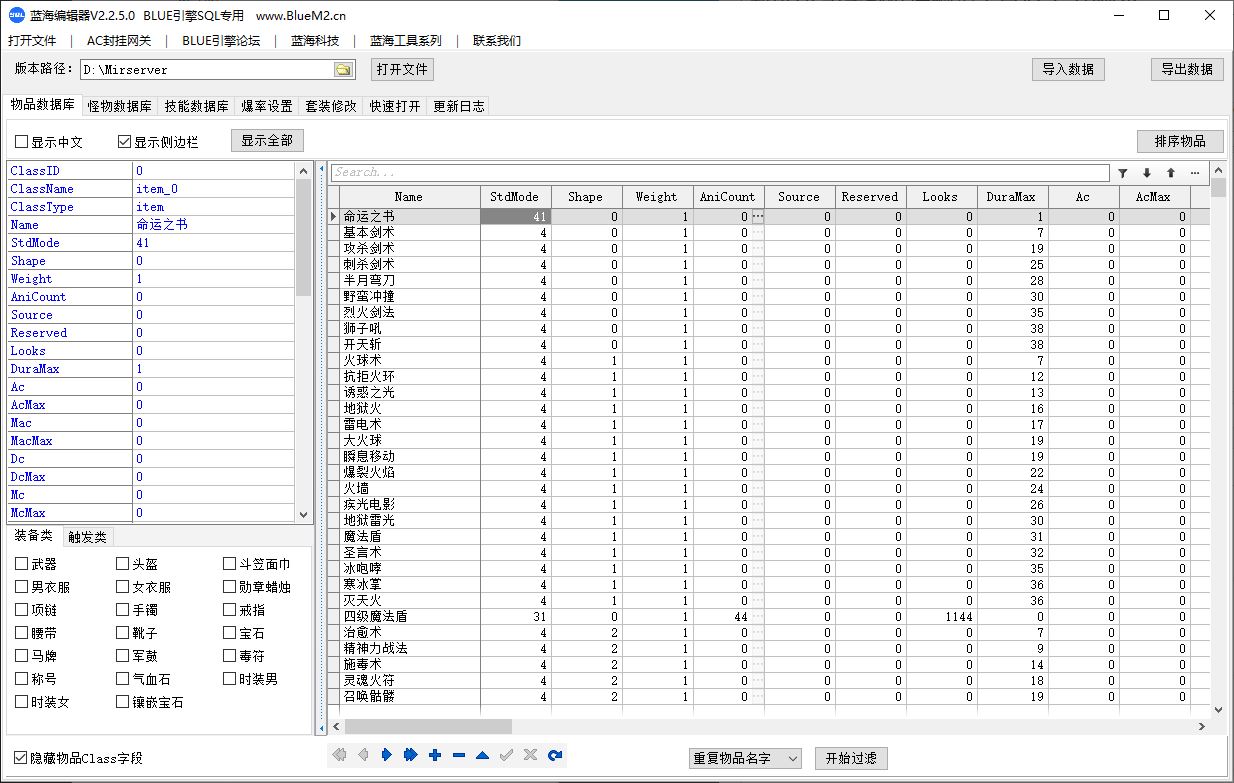Open the 套装修改 tab
This screenshot has height=783, width=1234.
[331, 106]
